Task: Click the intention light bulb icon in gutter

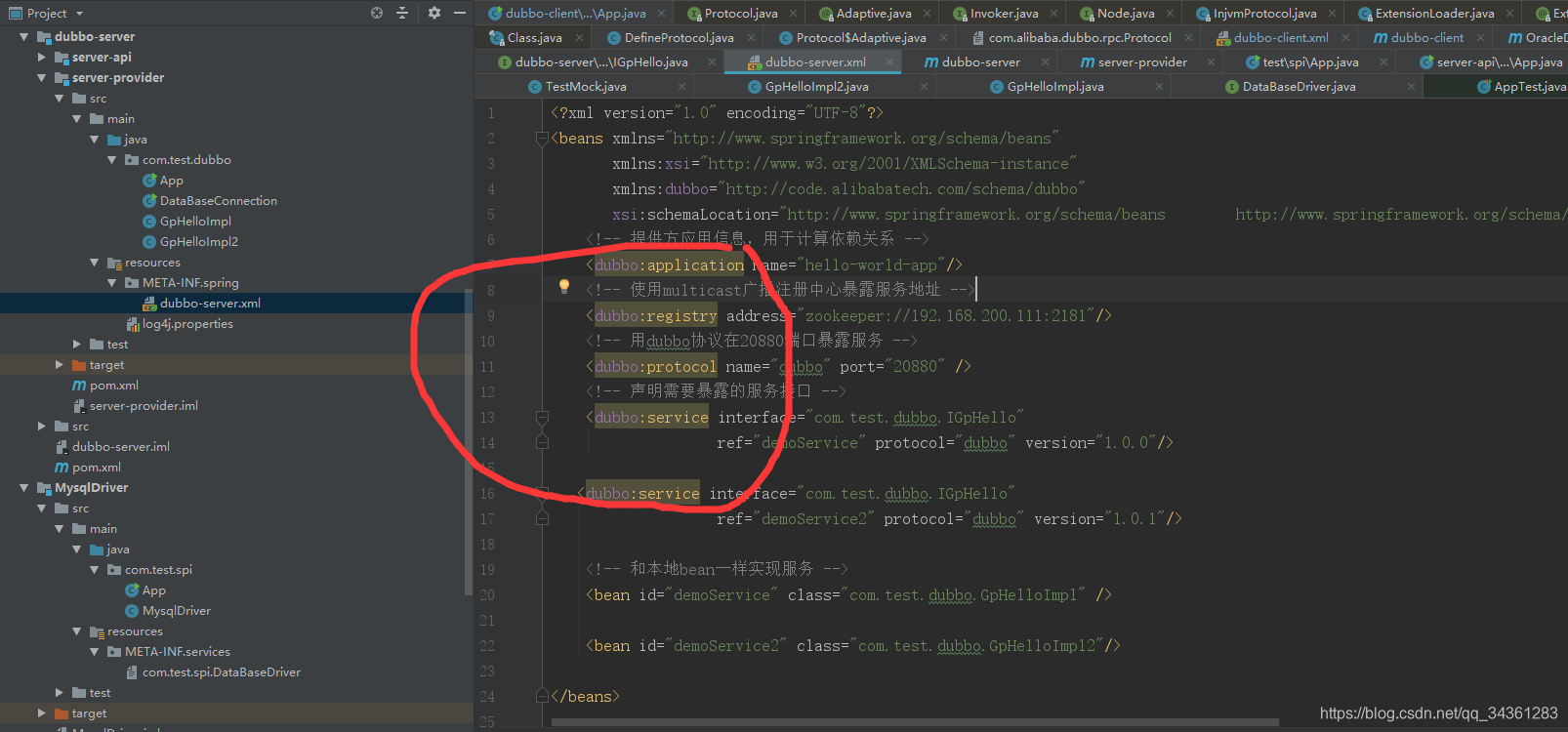Action: 563,286
